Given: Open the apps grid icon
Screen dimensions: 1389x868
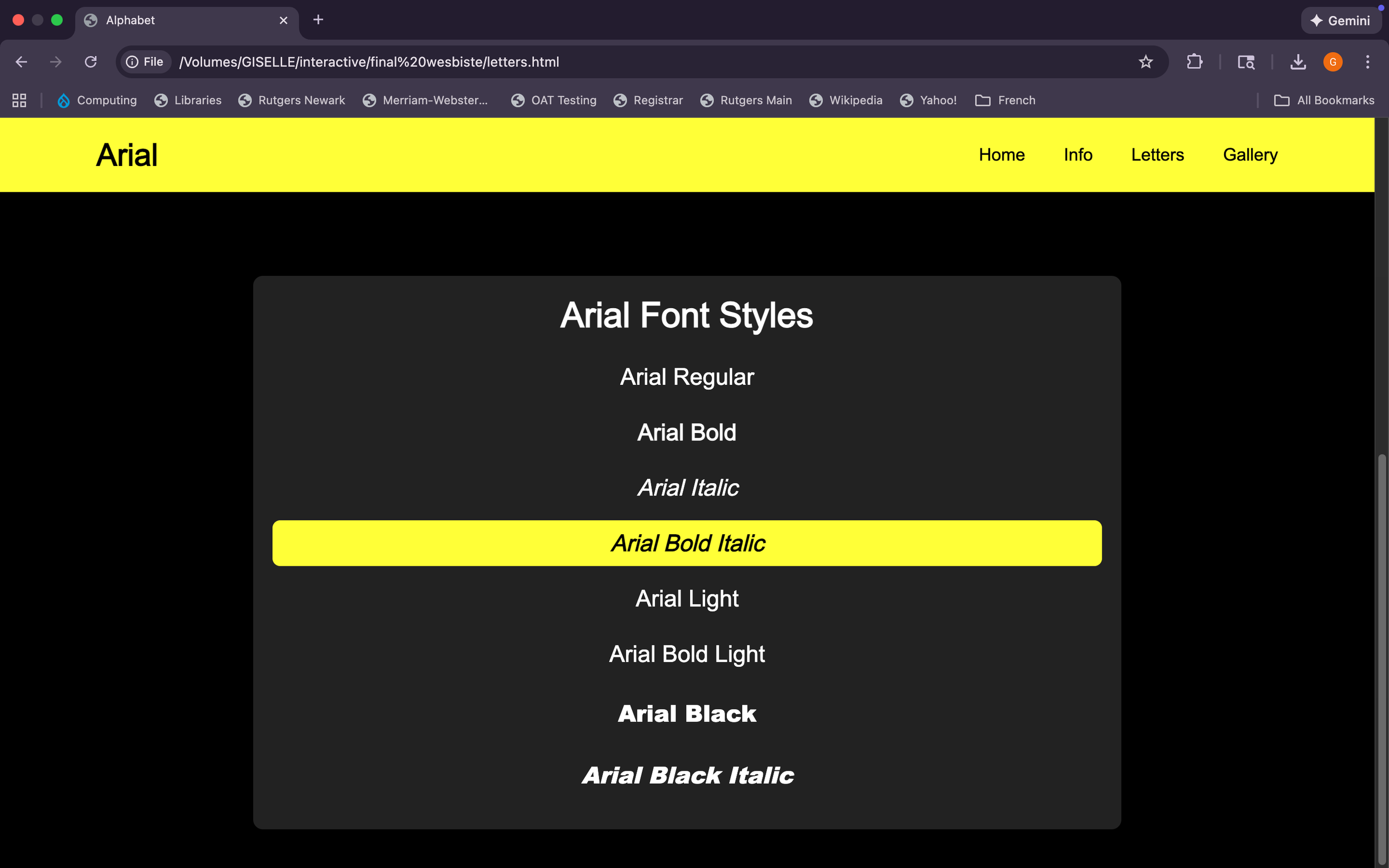Looking at the screenshot, I should click(x=19, y=101).
